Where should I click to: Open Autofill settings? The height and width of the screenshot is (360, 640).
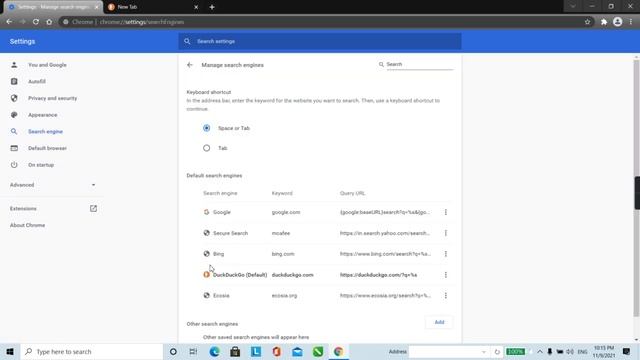37,82
